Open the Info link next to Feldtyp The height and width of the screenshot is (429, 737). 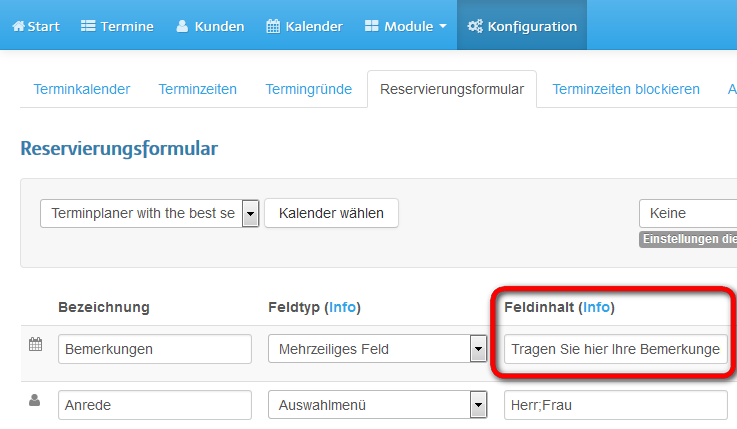point(342,307)
